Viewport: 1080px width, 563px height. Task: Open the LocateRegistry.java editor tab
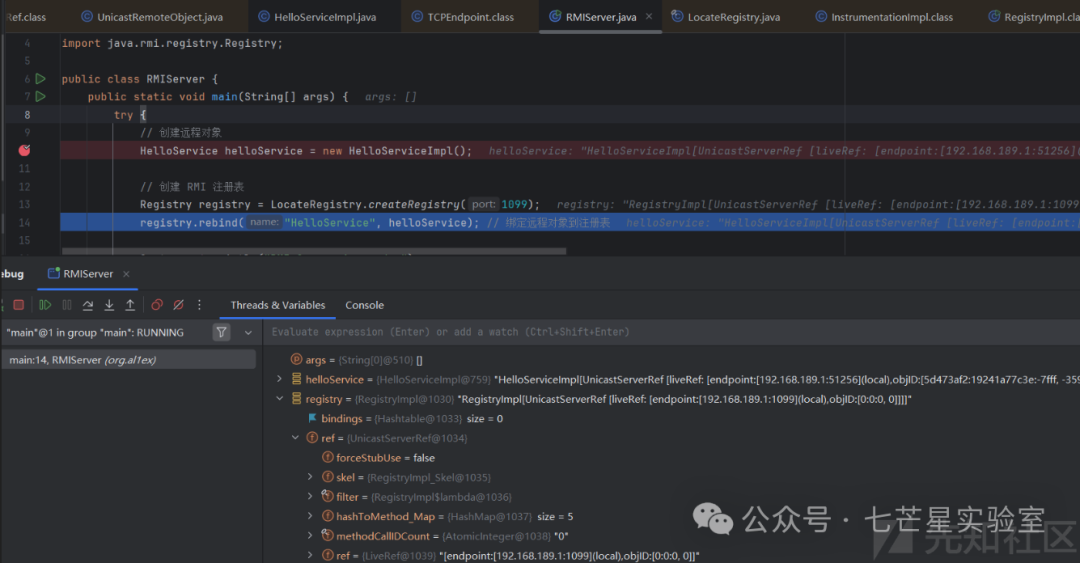click(726, 17)
